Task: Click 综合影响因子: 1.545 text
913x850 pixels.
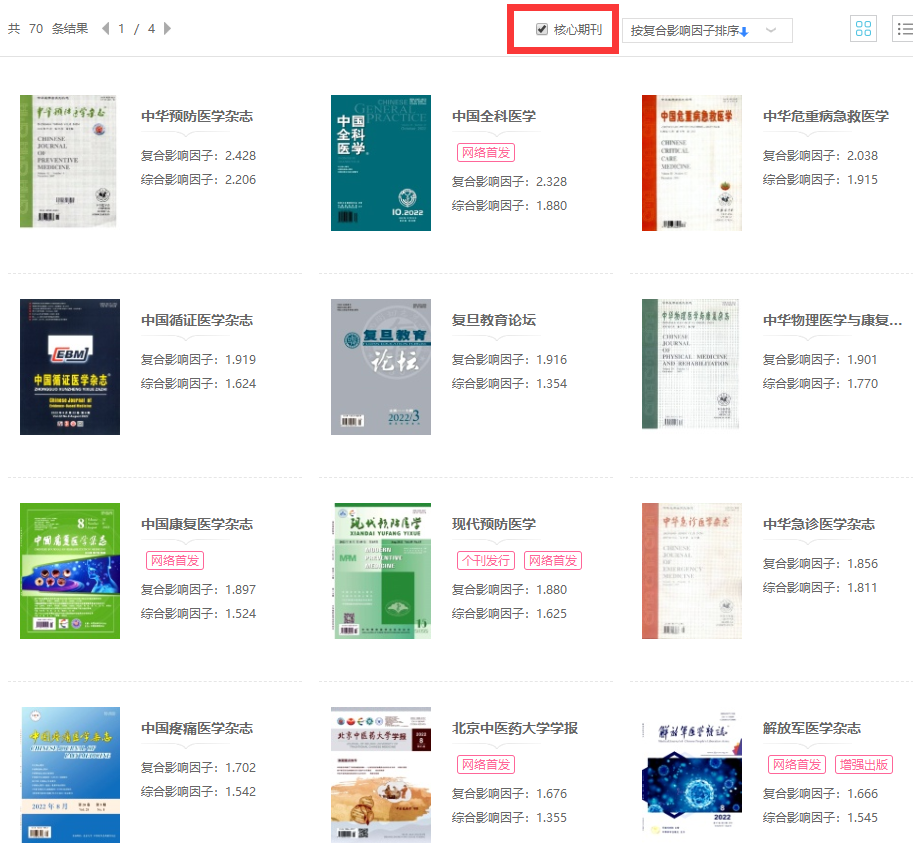Action: 820,817
